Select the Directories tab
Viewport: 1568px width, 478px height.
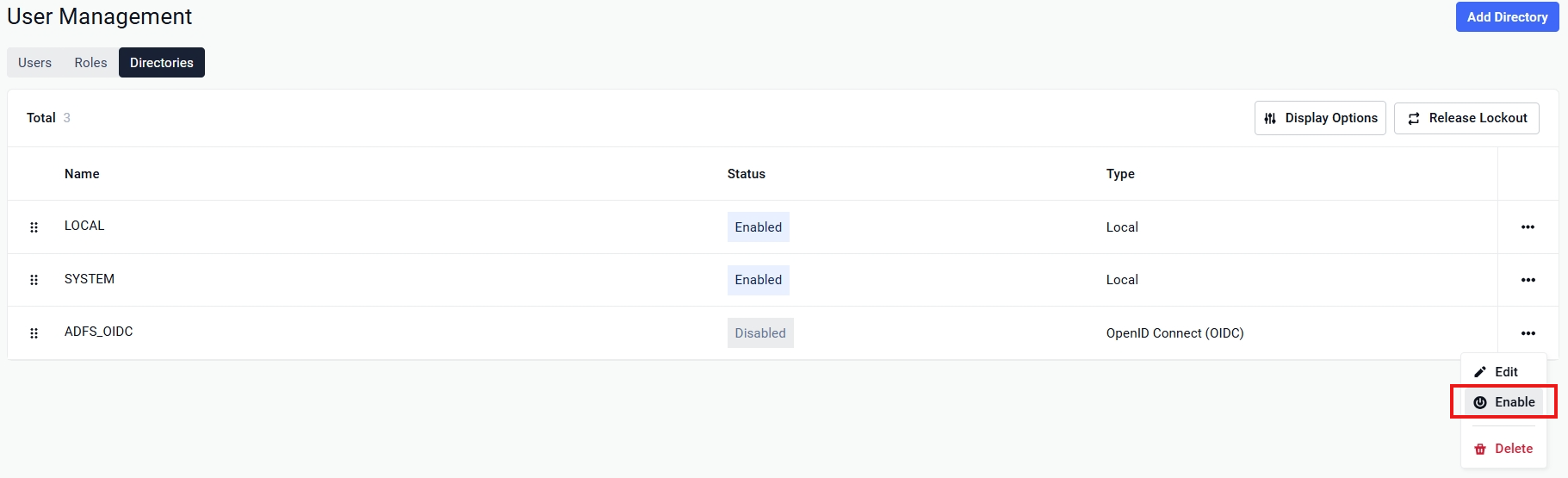click(x=162, y=63)
